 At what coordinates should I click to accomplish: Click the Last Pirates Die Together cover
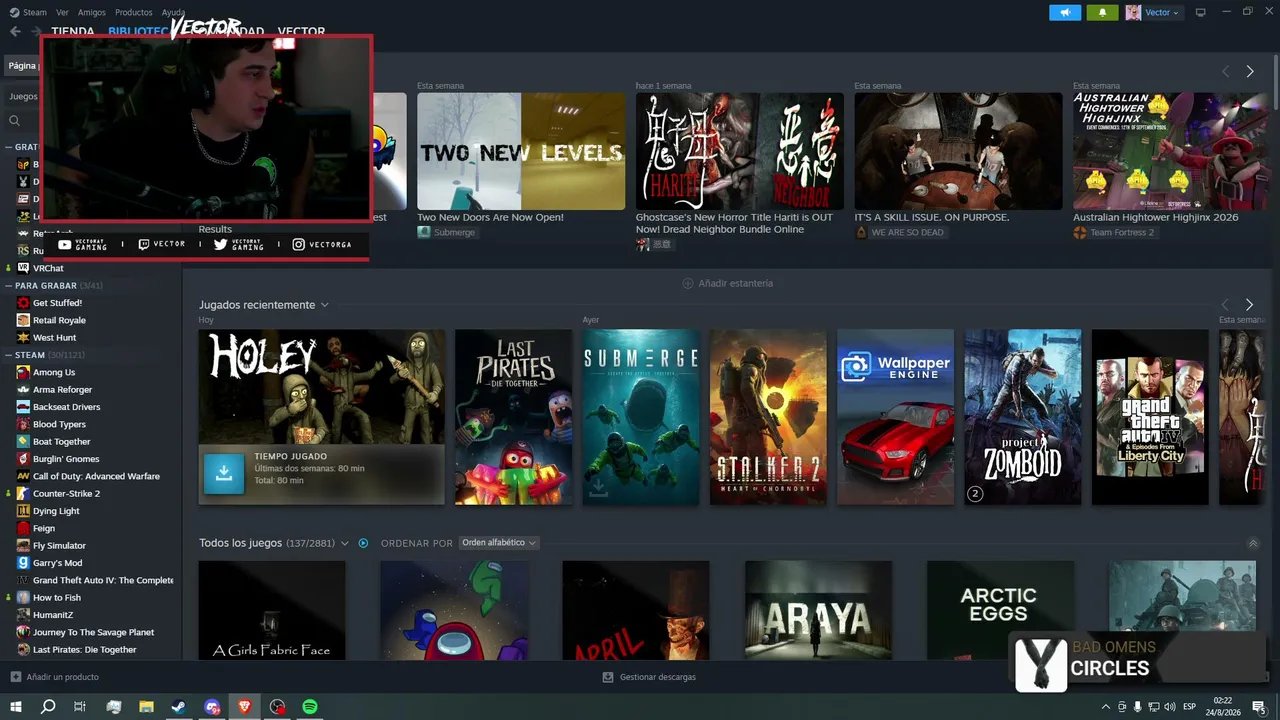514,417
